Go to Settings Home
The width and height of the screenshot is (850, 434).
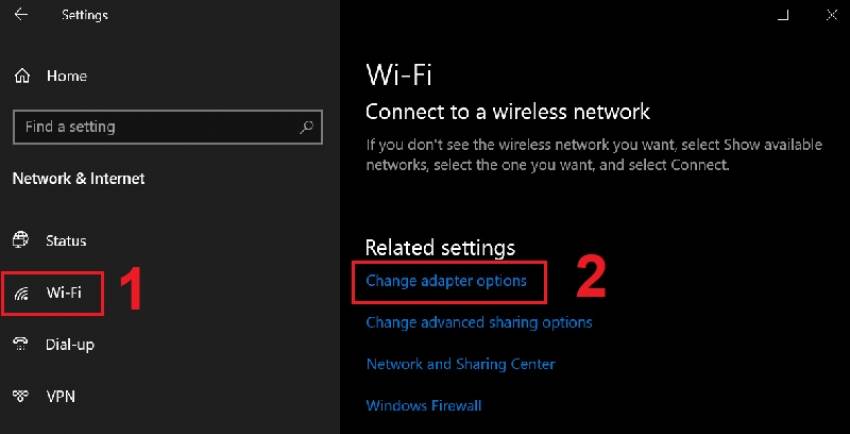[x=66, y=76]
